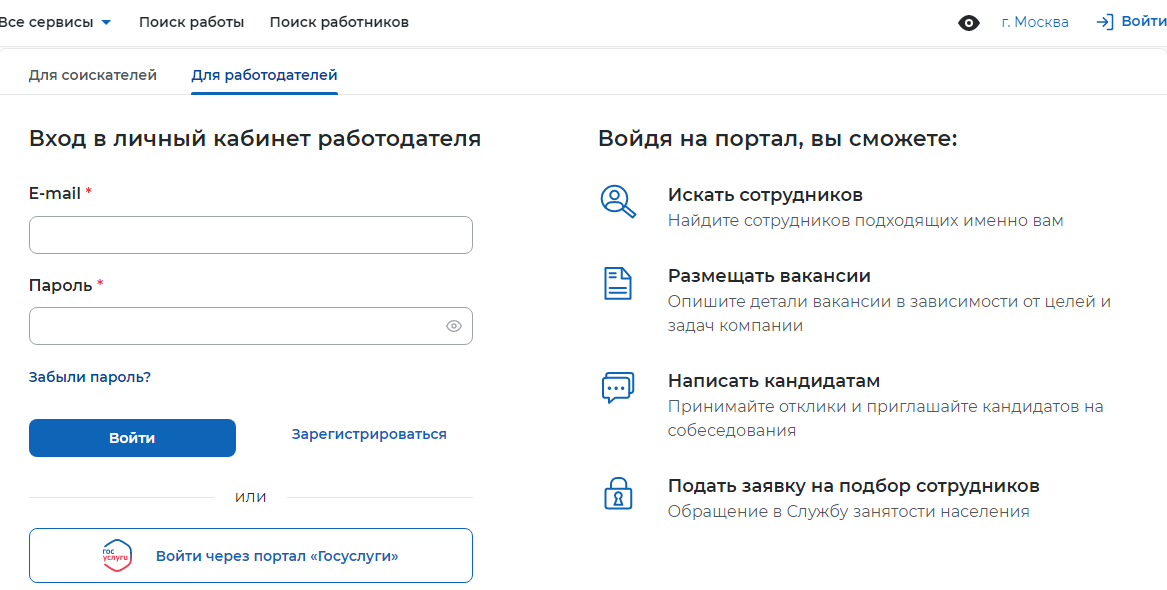Click the search employees magnifier icon

[x=618, y=201]
